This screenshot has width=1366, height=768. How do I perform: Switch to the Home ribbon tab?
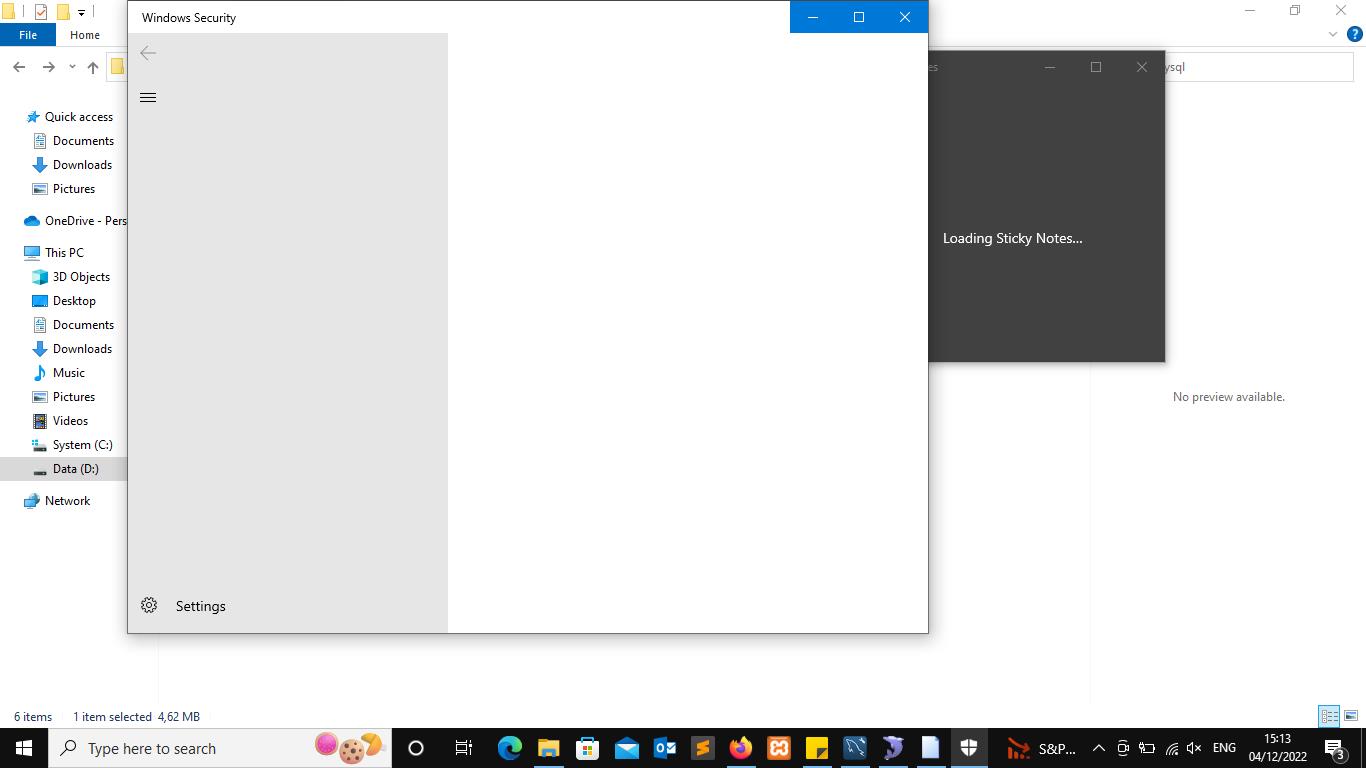click(x=85, y=35)
